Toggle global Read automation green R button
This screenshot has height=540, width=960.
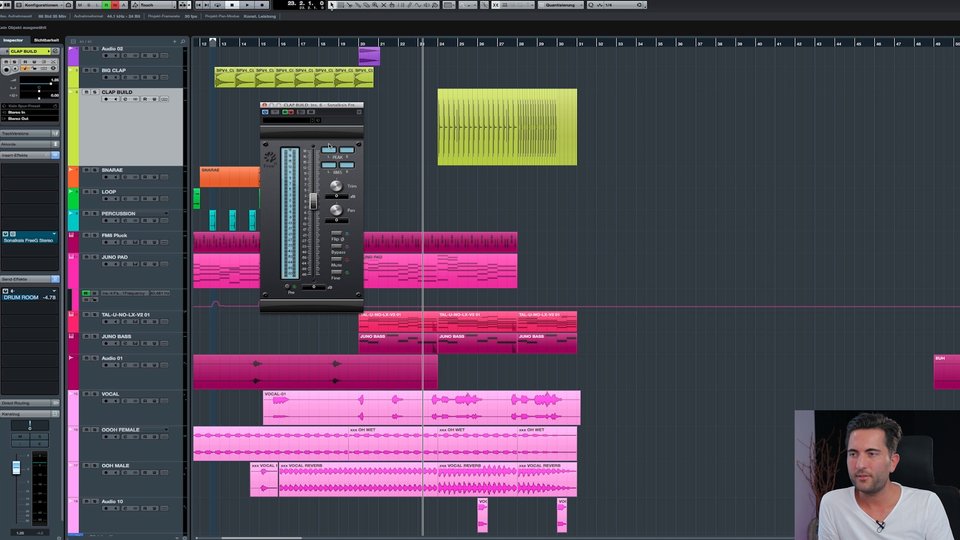pyautogui.click(x=106, y=5)
